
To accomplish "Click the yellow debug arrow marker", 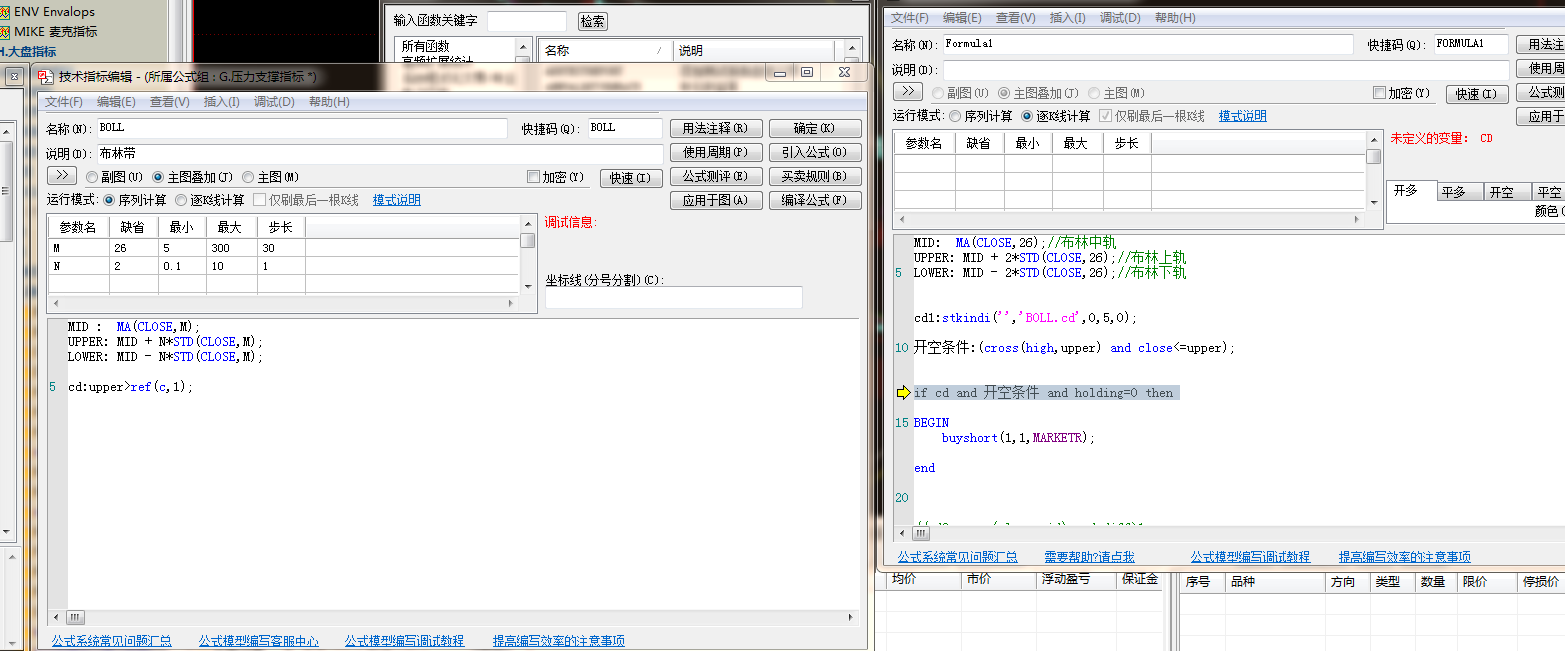I will point(904,393).
